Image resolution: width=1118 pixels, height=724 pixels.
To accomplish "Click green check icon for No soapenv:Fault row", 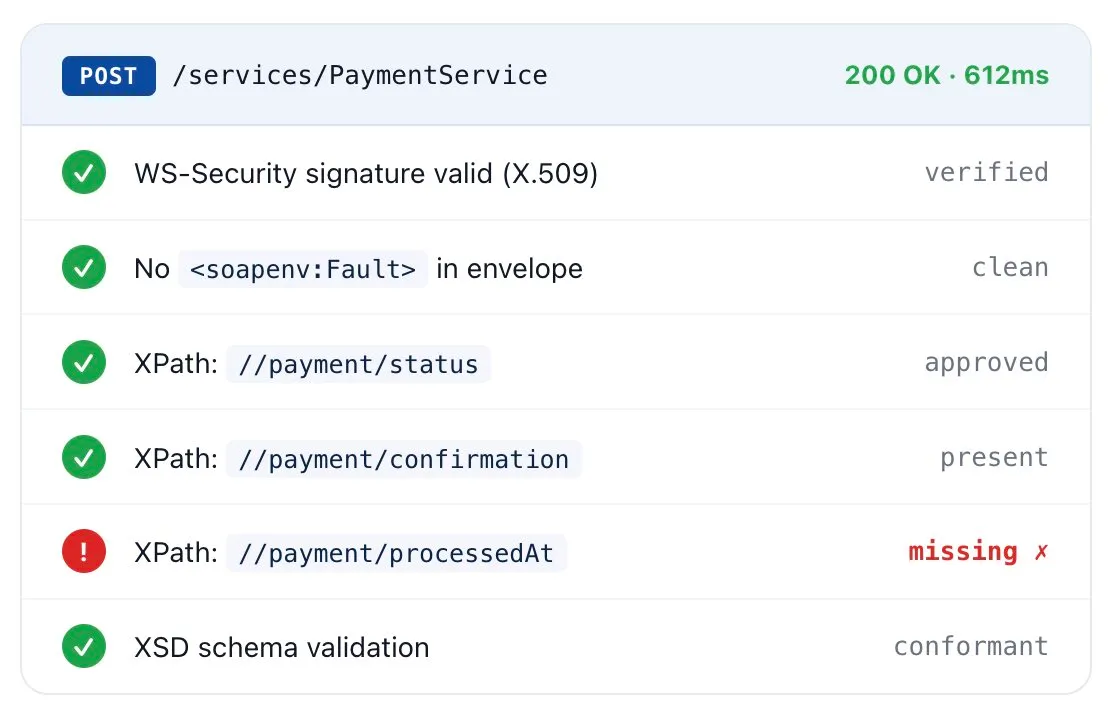I will [x=84, y=267].
